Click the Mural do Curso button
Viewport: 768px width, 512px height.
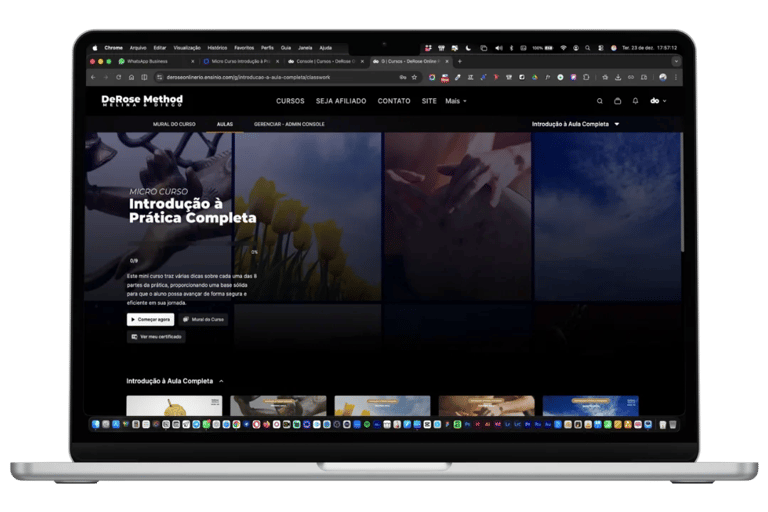pos(203,319)
